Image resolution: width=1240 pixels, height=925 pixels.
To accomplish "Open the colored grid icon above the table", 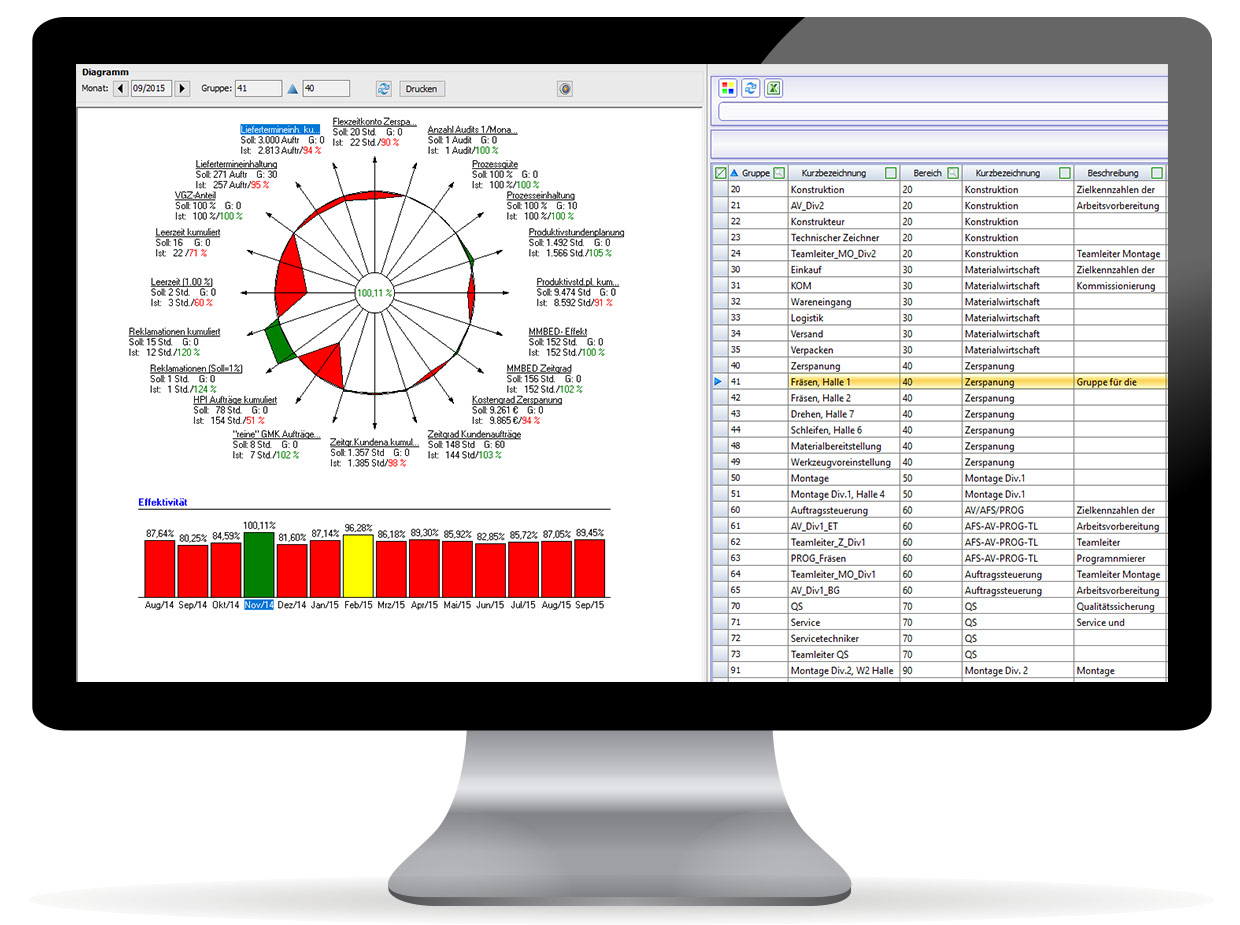I will 728,88.
